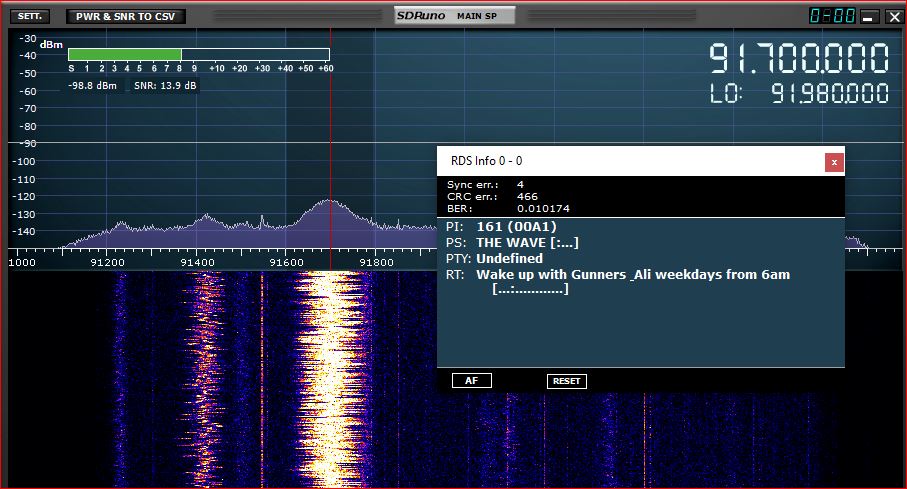Viewport: 907px width, 489px height.
Task: Click the waterfall signal near 91400
Action: click(205, 379)
